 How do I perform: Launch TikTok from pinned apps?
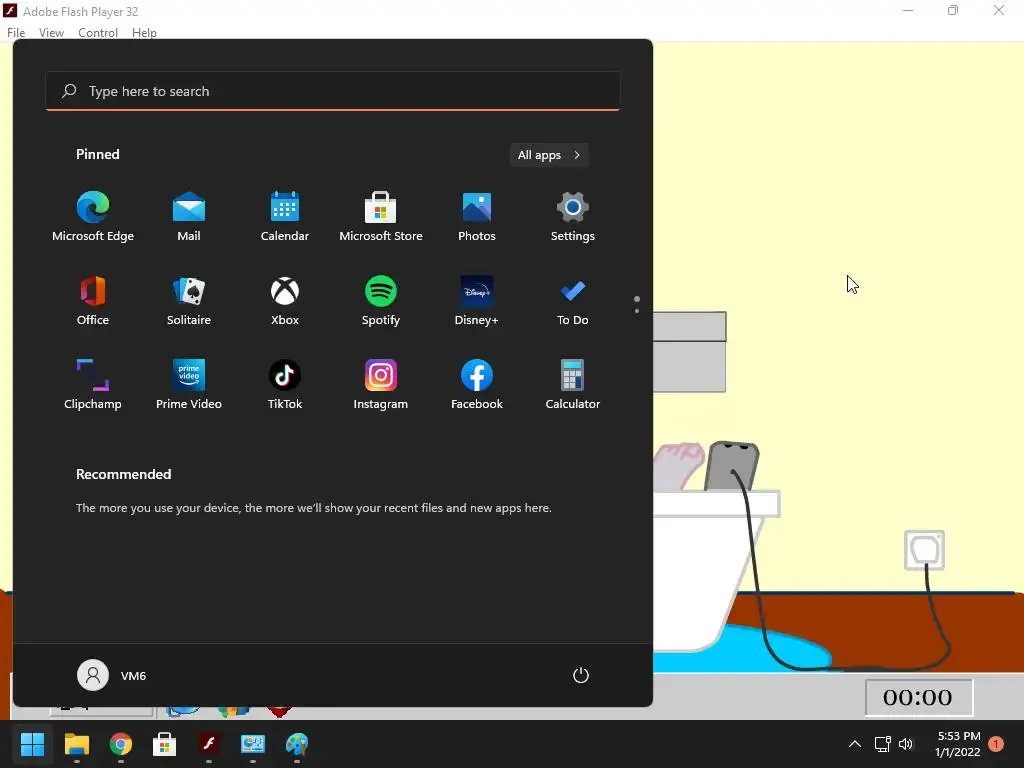pos(285,385)
